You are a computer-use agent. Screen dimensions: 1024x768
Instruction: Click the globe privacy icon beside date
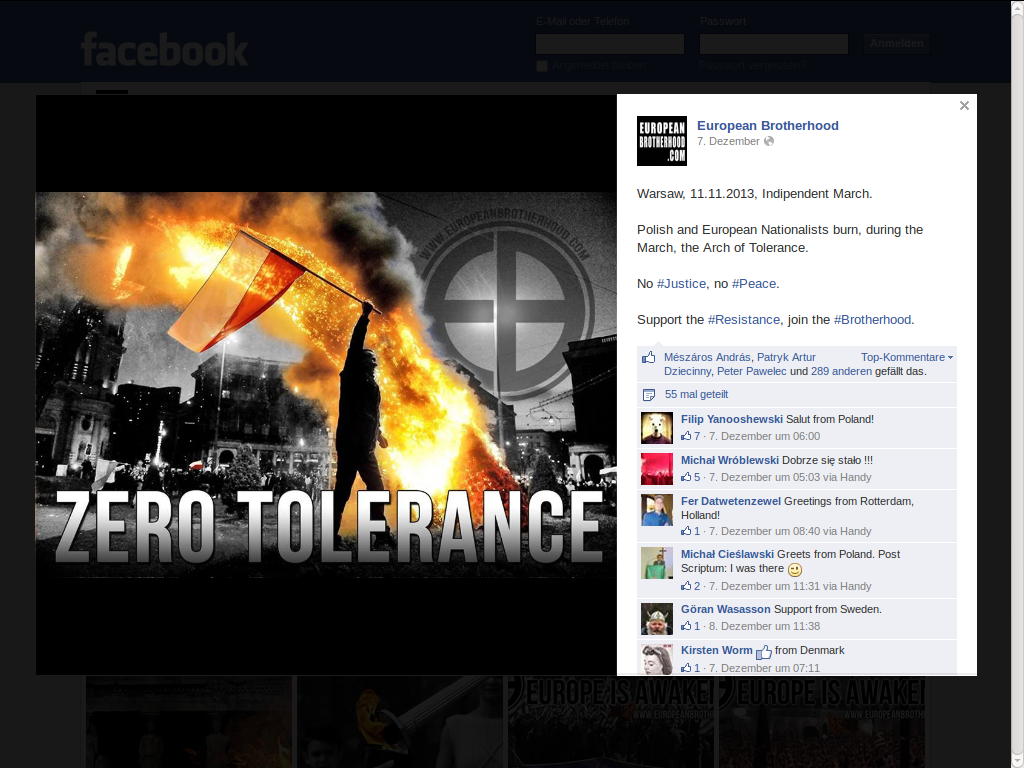pos(769,142)
